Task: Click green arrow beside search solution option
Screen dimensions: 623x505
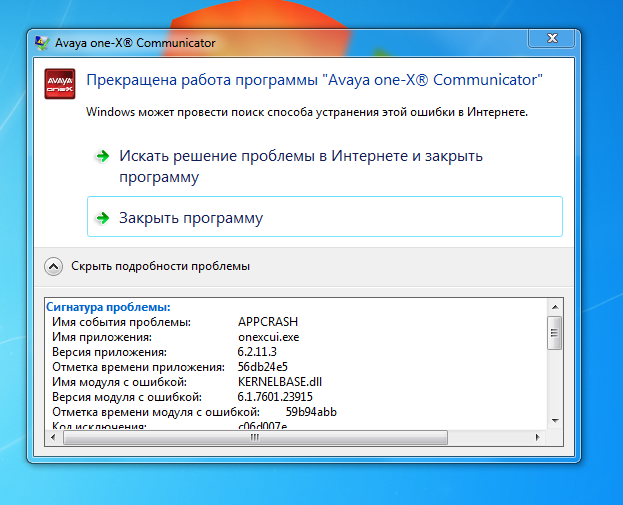Action: 103,156
